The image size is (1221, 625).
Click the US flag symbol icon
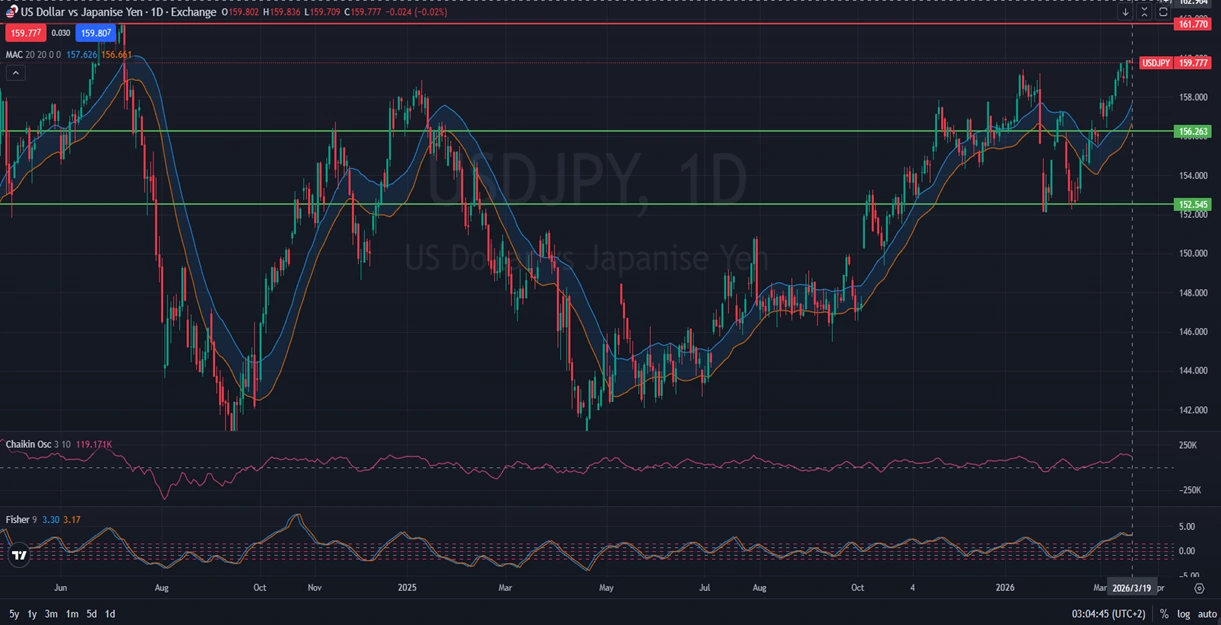[11, 11]
